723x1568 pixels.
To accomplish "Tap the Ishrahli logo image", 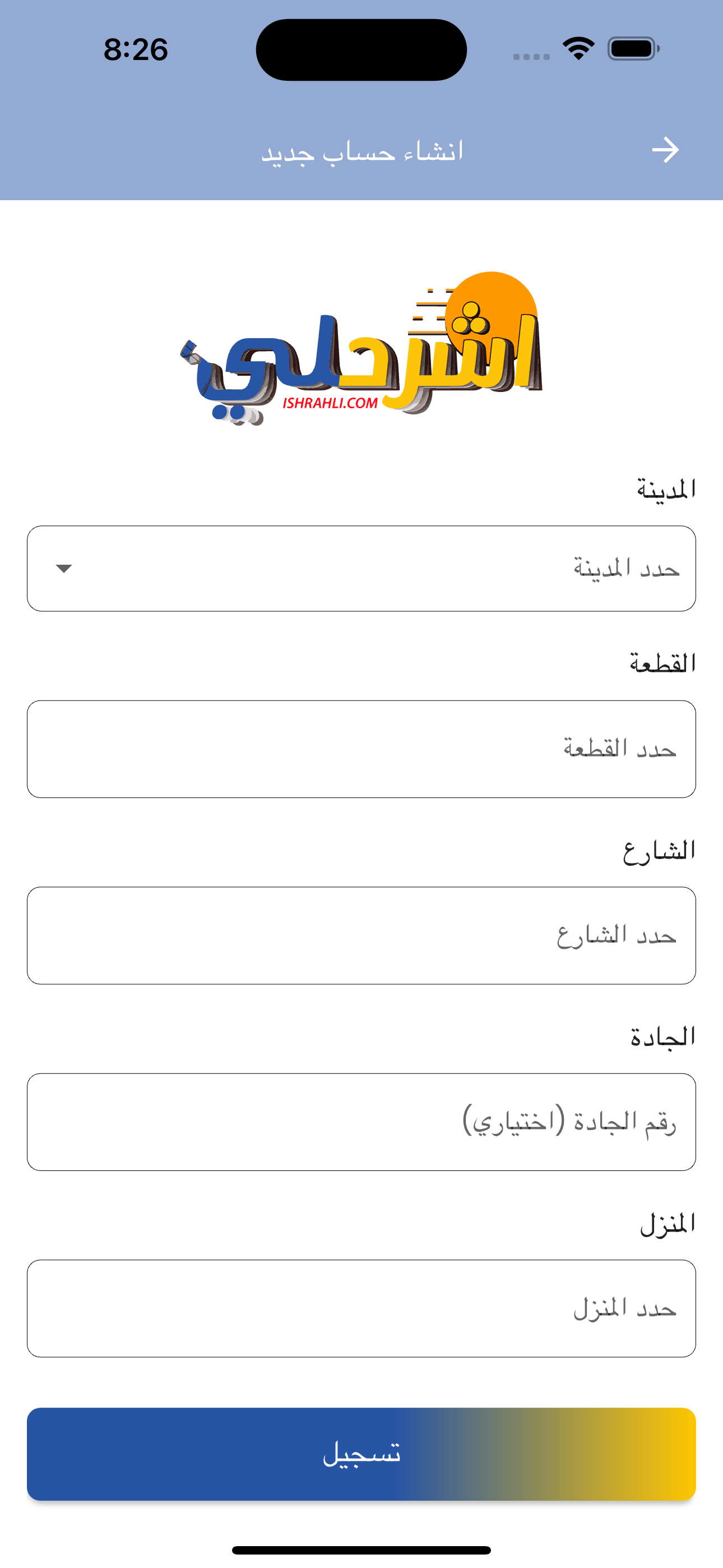I will [361, 348].
